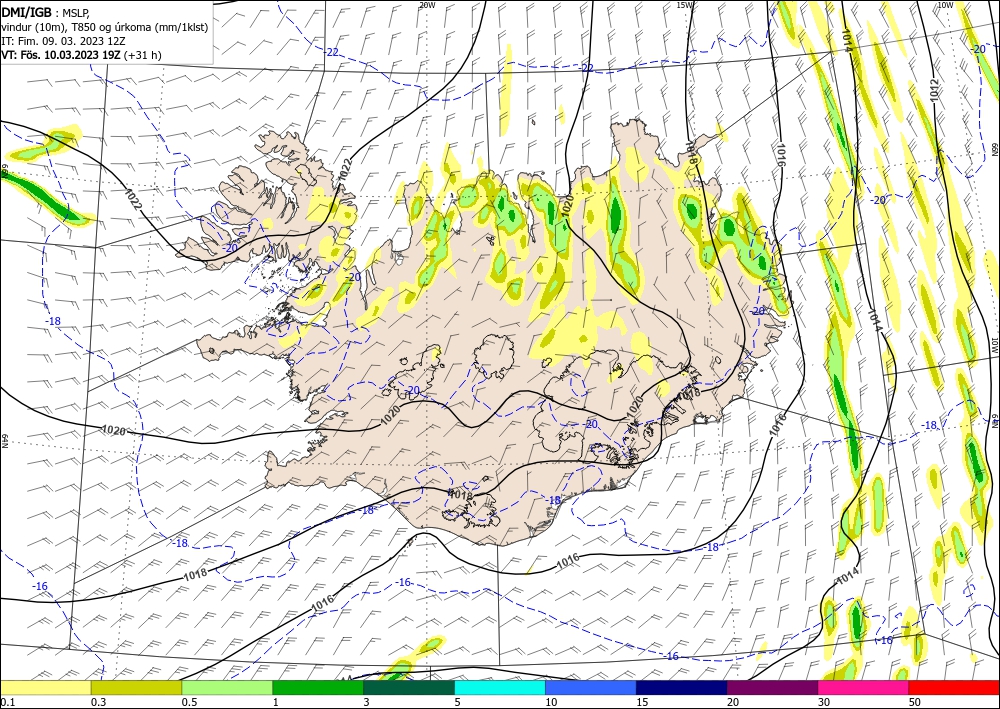Click the yellow 0.1 precipitation legend swatch

tap(45, 687)
